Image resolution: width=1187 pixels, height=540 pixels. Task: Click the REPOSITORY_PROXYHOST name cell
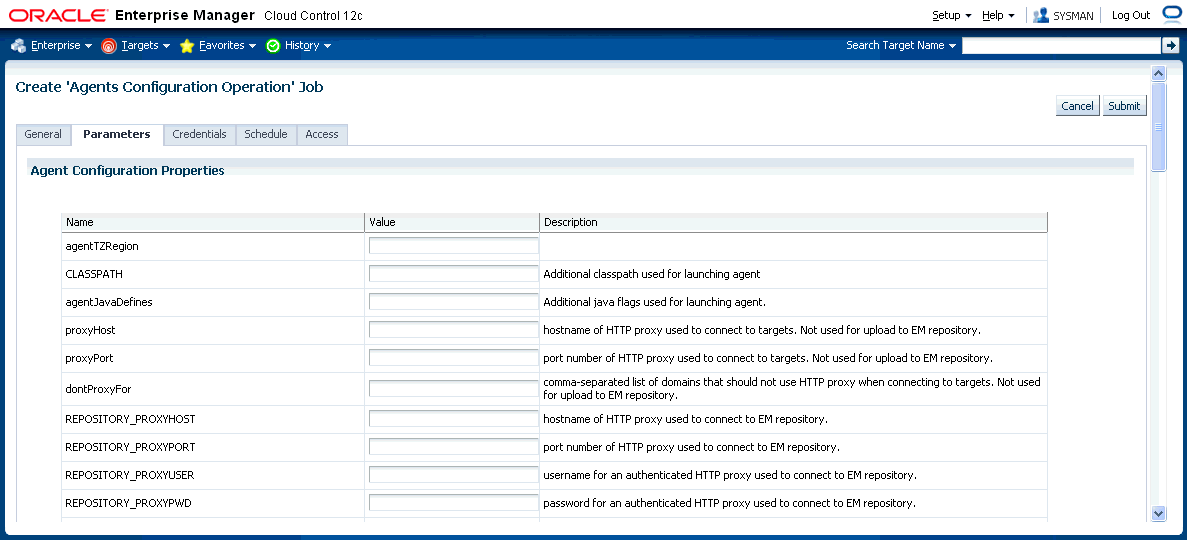coord(213,419)
